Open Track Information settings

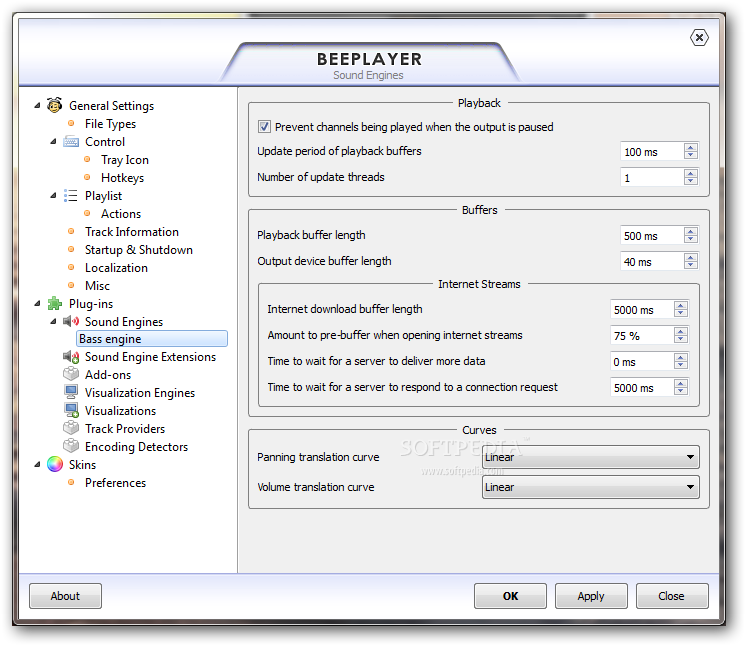[x=132, y=232]
